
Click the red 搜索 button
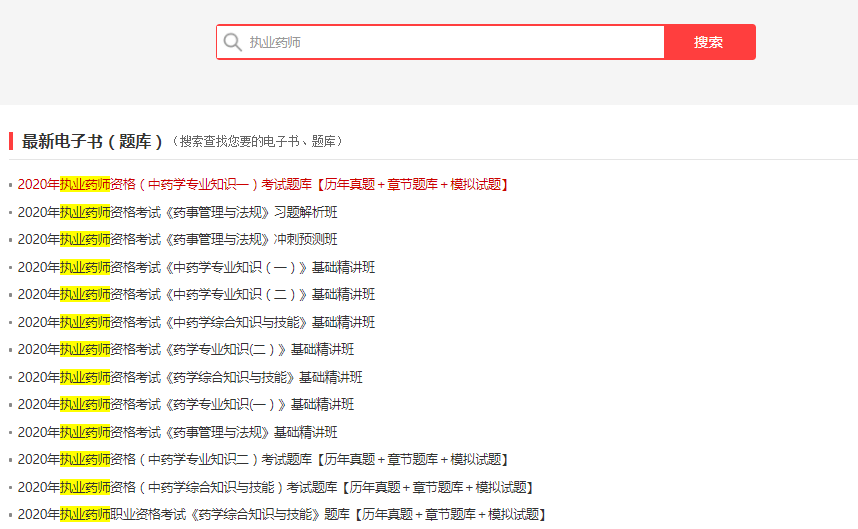[709, 42]
